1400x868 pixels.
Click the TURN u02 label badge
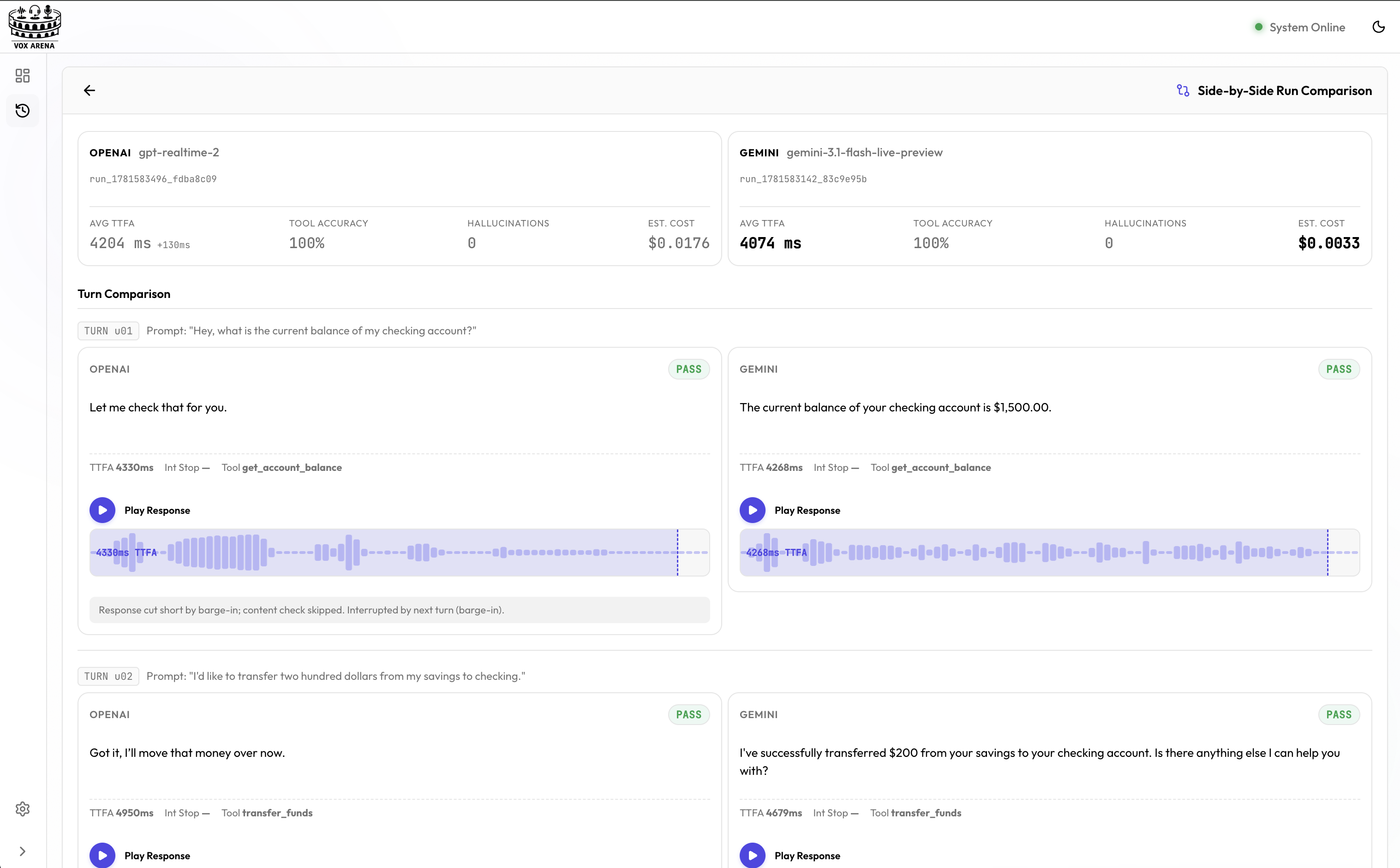tap(108, 676)
